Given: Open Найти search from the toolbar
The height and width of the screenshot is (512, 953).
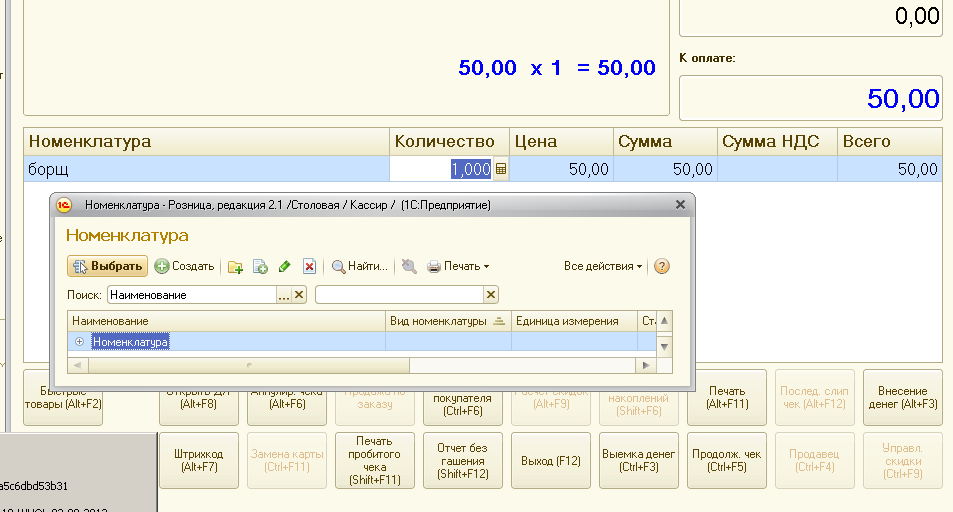Looking at the screenshot, I should tap(360, 267).
